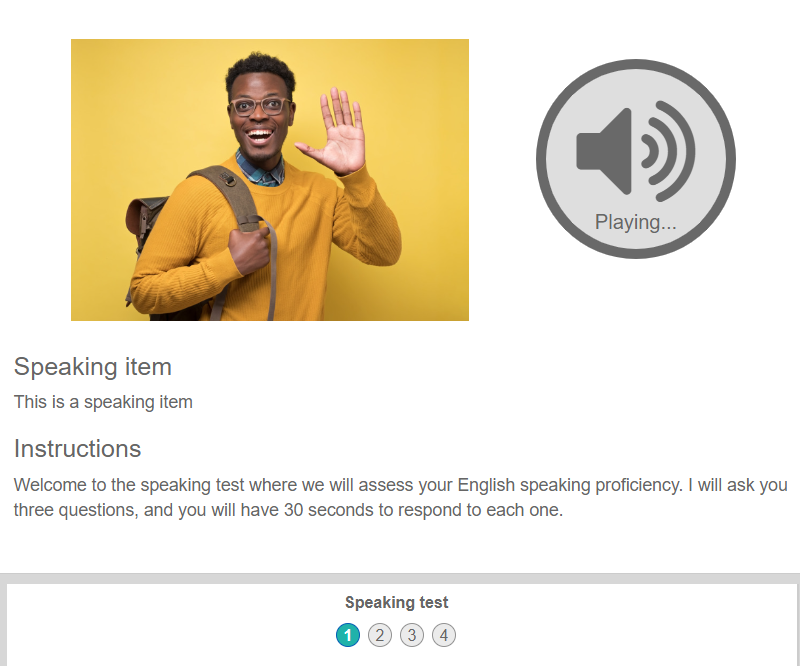The width and height of the screenshot is (800, 666).
Task: Select the "This is a speaking item" text
Action: pos(103,402)
